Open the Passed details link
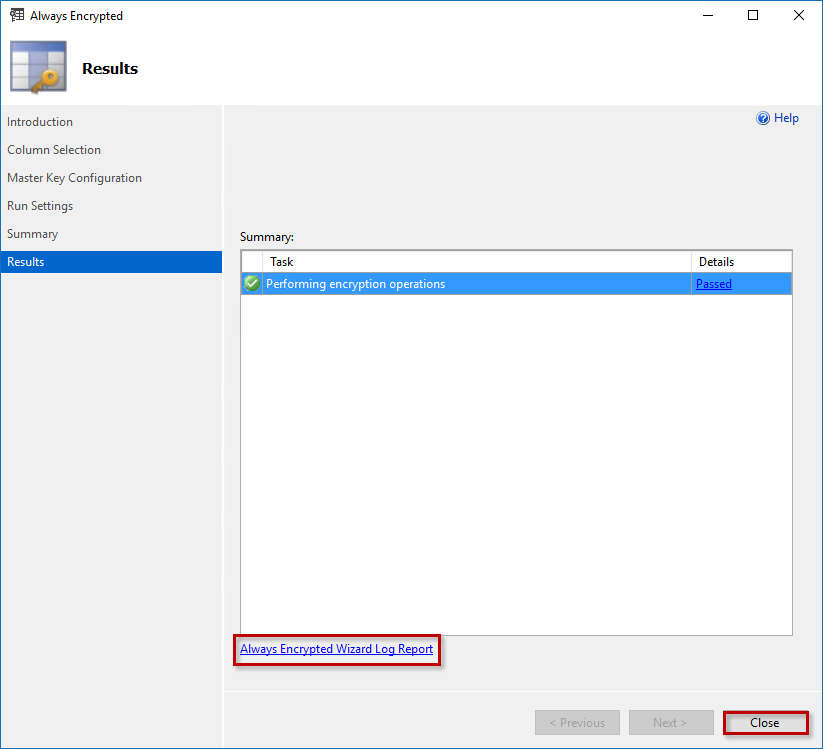 [x=713, y=283]
